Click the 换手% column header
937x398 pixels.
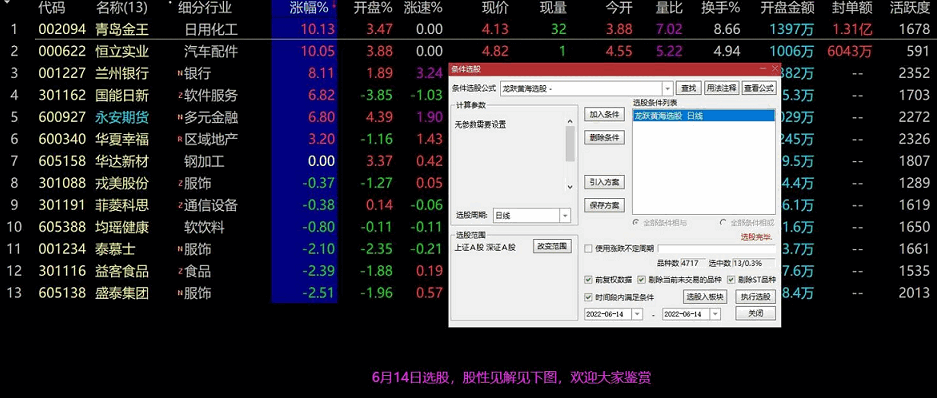click(721, 8)
